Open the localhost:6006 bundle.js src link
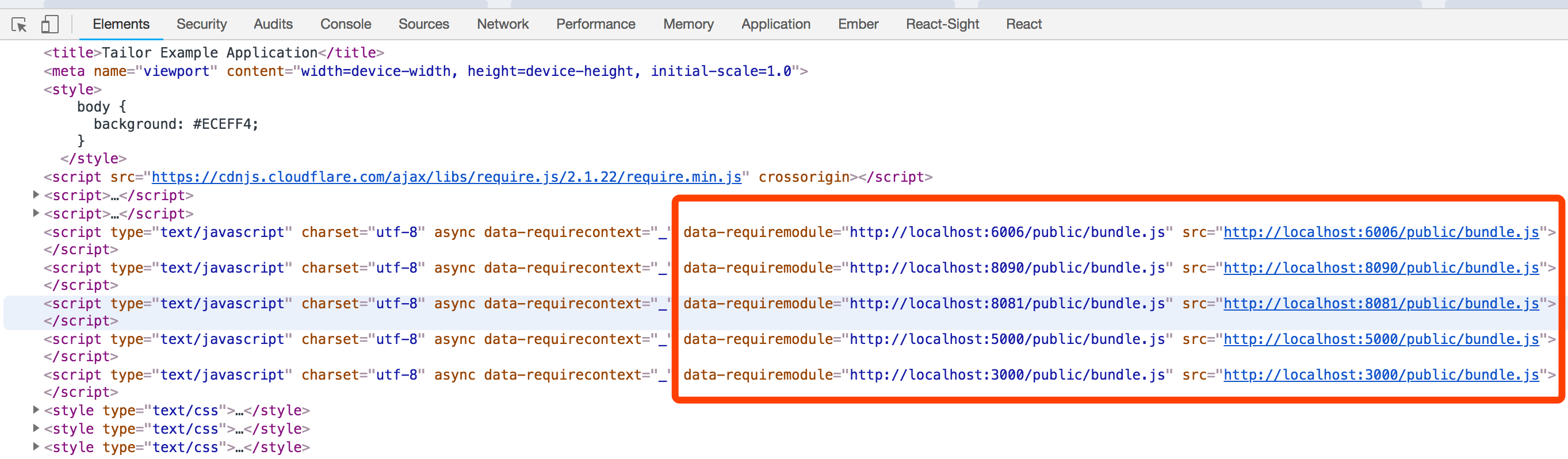Viewport: 1568px width, 459px height. (x=1381, y=232)
